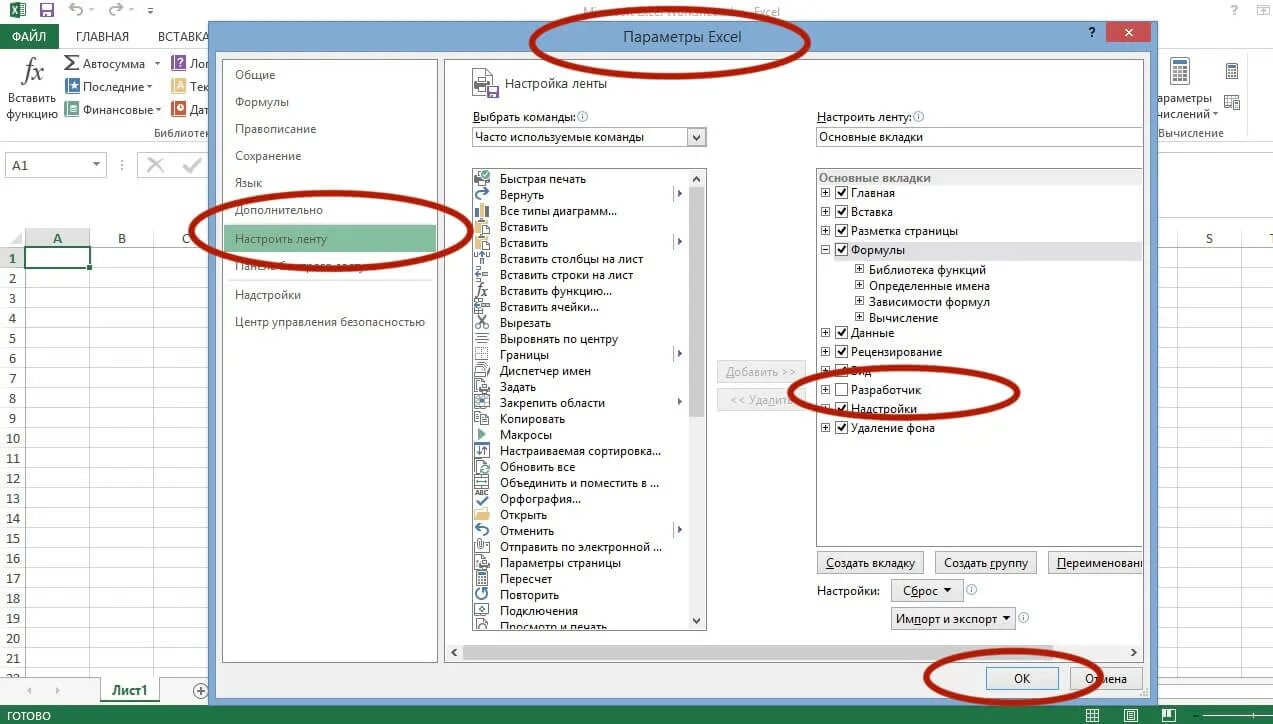Select the Быстрая печать command icon
Image resolution: width=1273 pixels, height=724 pixels.
(482, 179)
